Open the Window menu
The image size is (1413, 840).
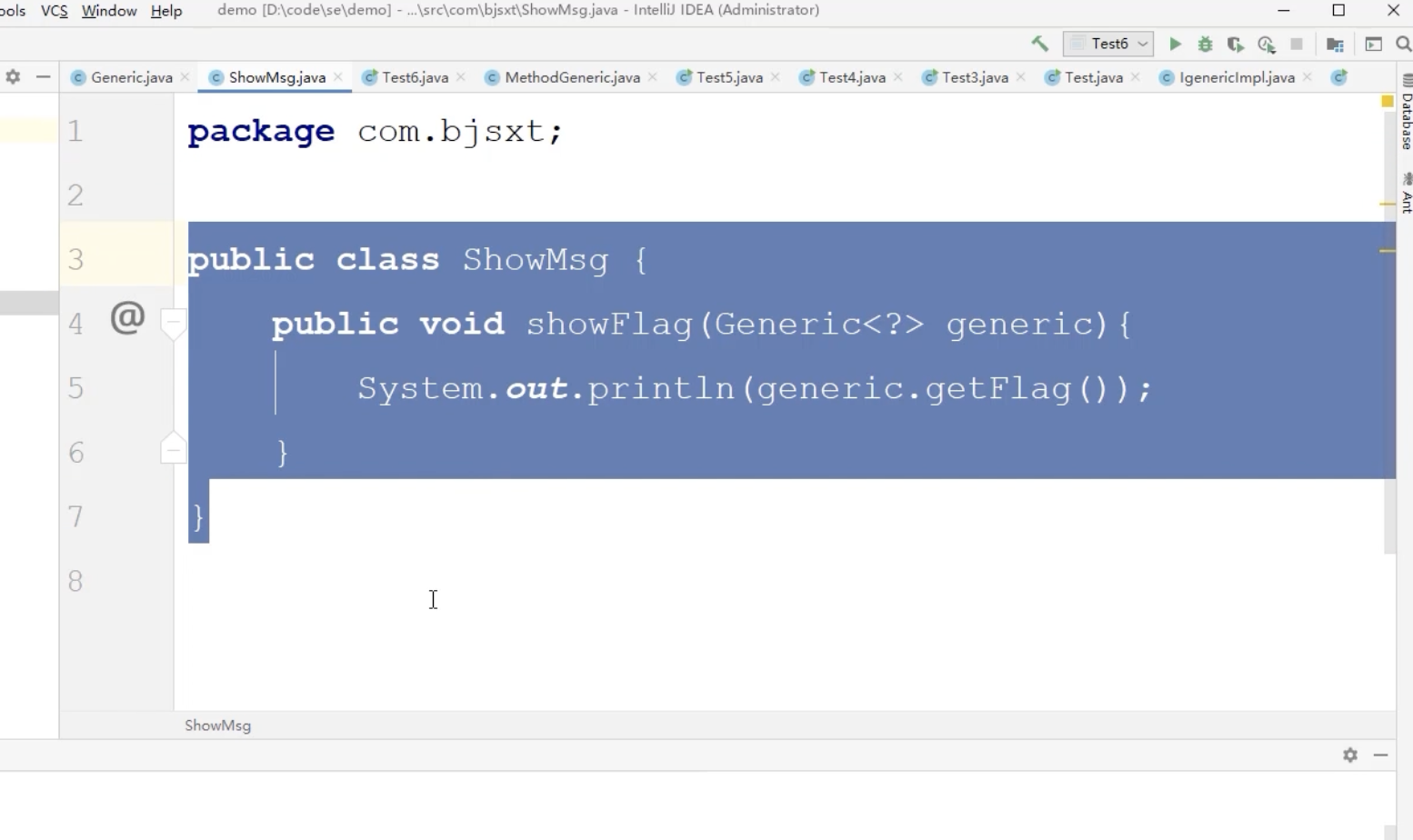pyautogui.click(x=109, y=11)
